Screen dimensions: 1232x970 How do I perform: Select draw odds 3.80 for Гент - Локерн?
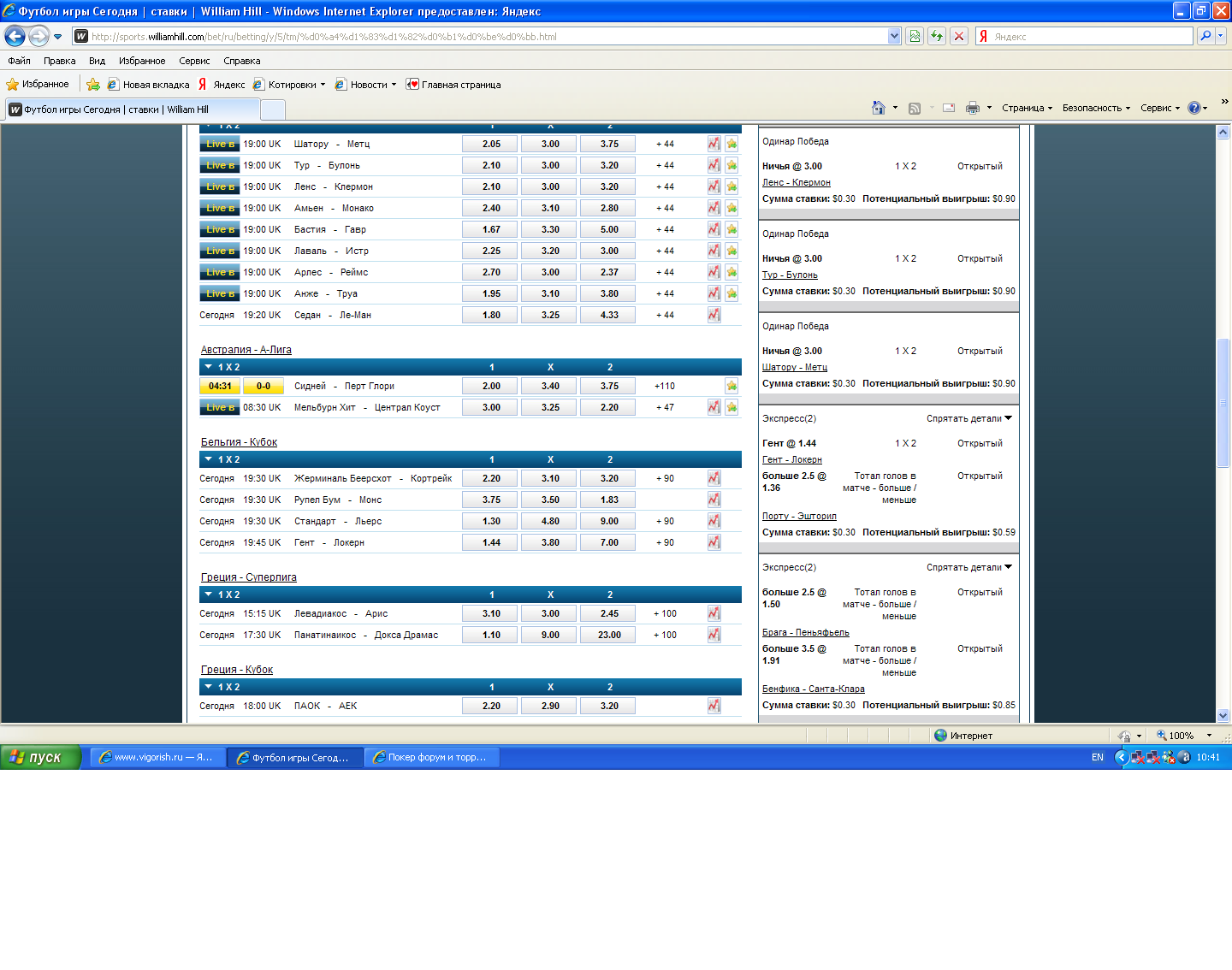point(550,542)
